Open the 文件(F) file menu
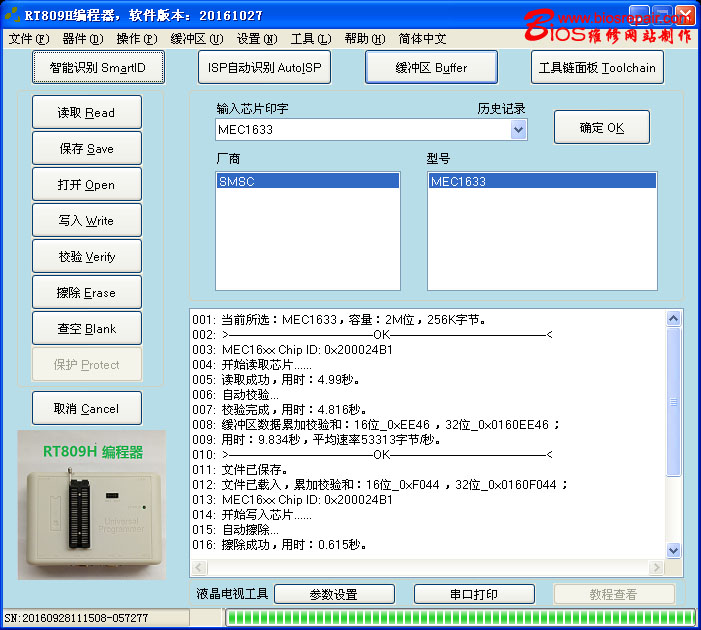Viewport: 701px width, 630px height. tap(29, 39)
